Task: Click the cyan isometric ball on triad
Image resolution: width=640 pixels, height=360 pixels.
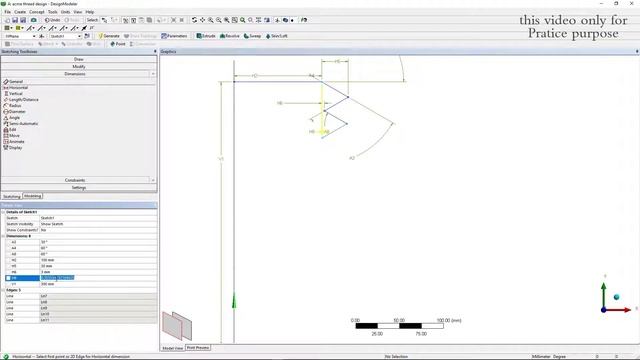Action: pyautogui.click(x=616, y=297)
